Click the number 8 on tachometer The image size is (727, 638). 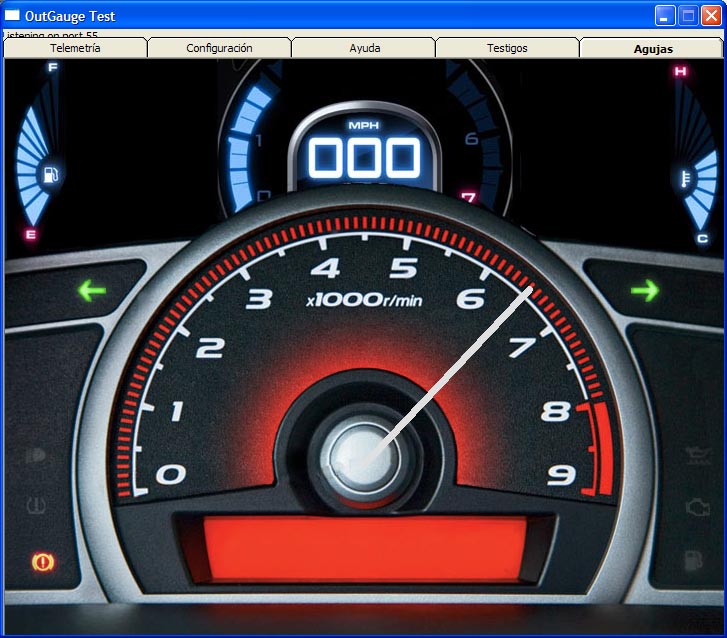[555, 411]
